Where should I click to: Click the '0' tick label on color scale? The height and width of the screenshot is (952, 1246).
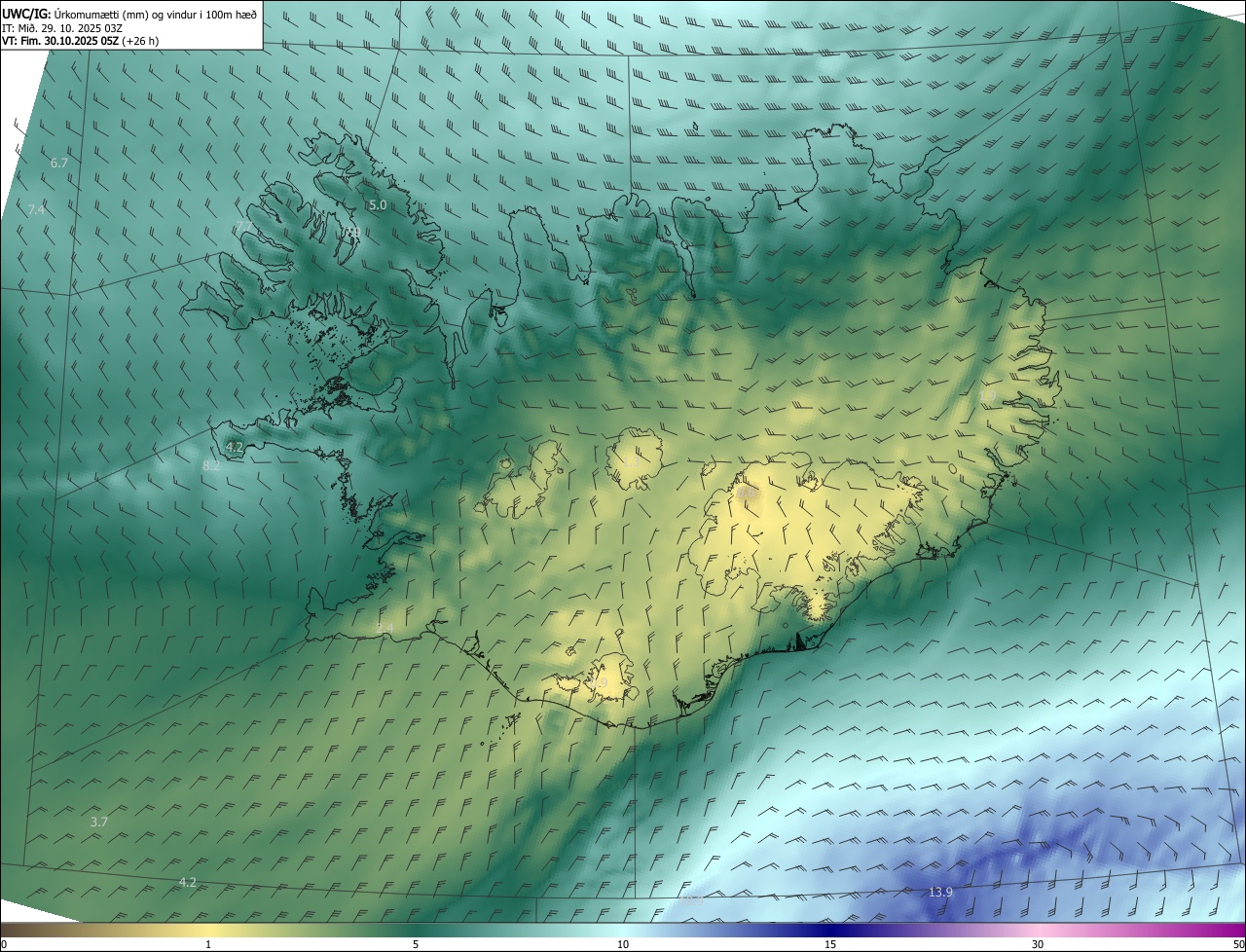(x=4, y=945)
